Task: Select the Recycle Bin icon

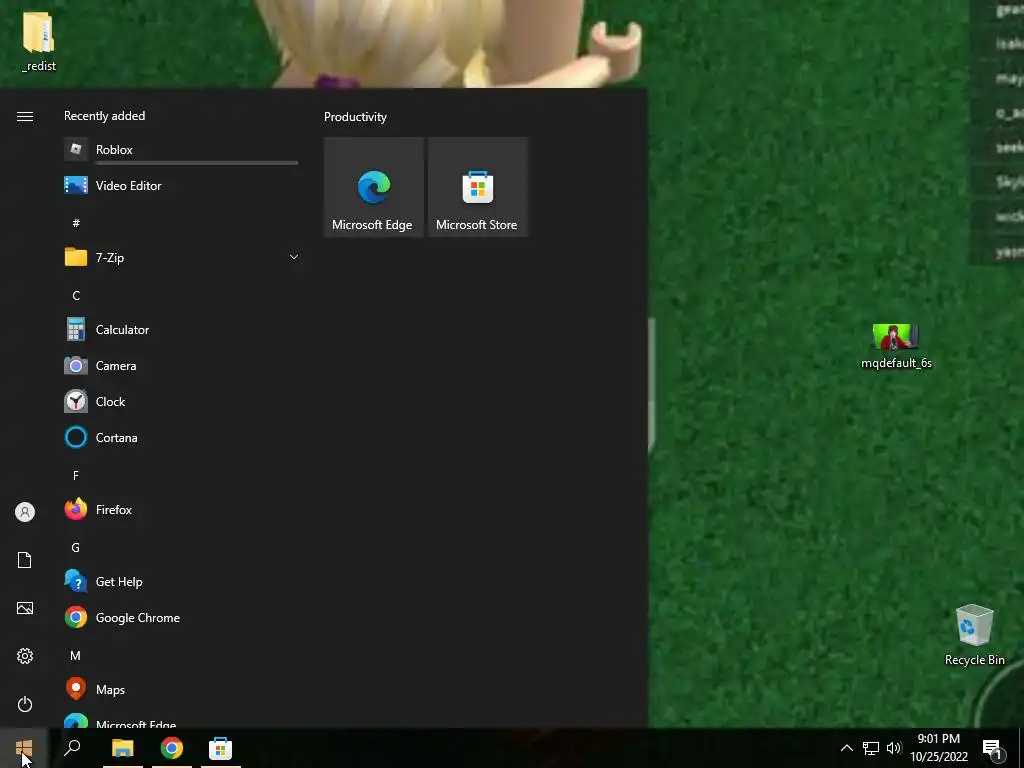Action: tap(974, 635)
